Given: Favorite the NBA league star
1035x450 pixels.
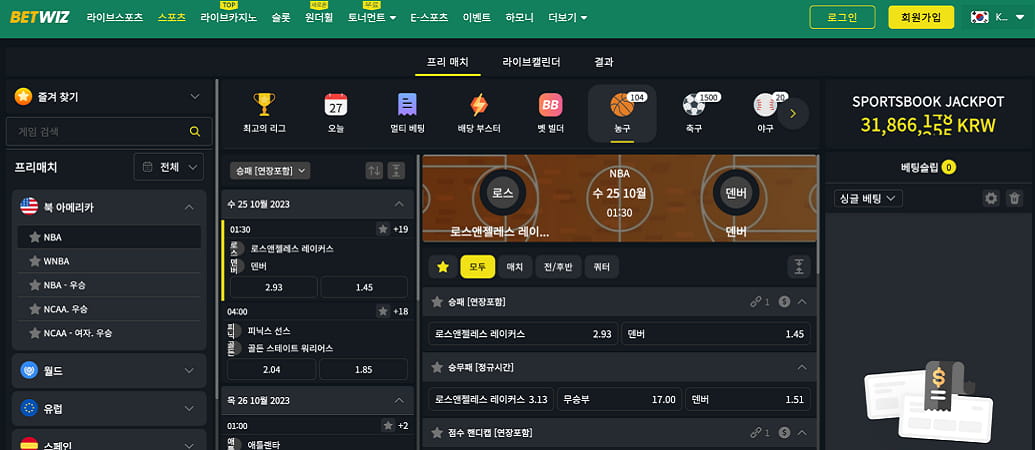Looking at the screenshot, I should [x=34, y=237].
